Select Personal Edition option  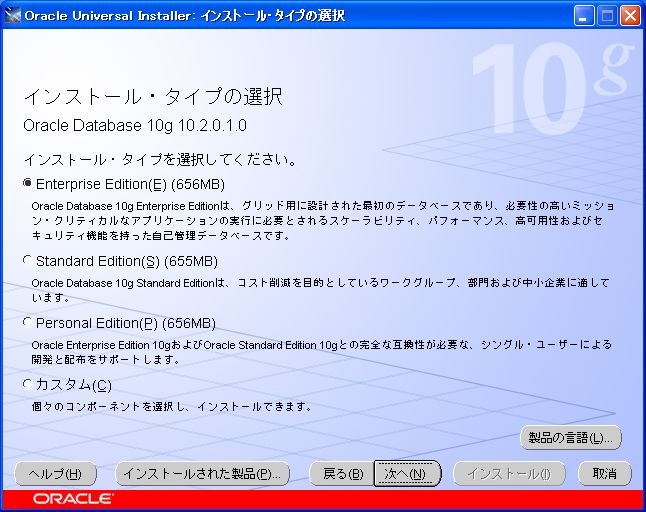tap(27, 322)
